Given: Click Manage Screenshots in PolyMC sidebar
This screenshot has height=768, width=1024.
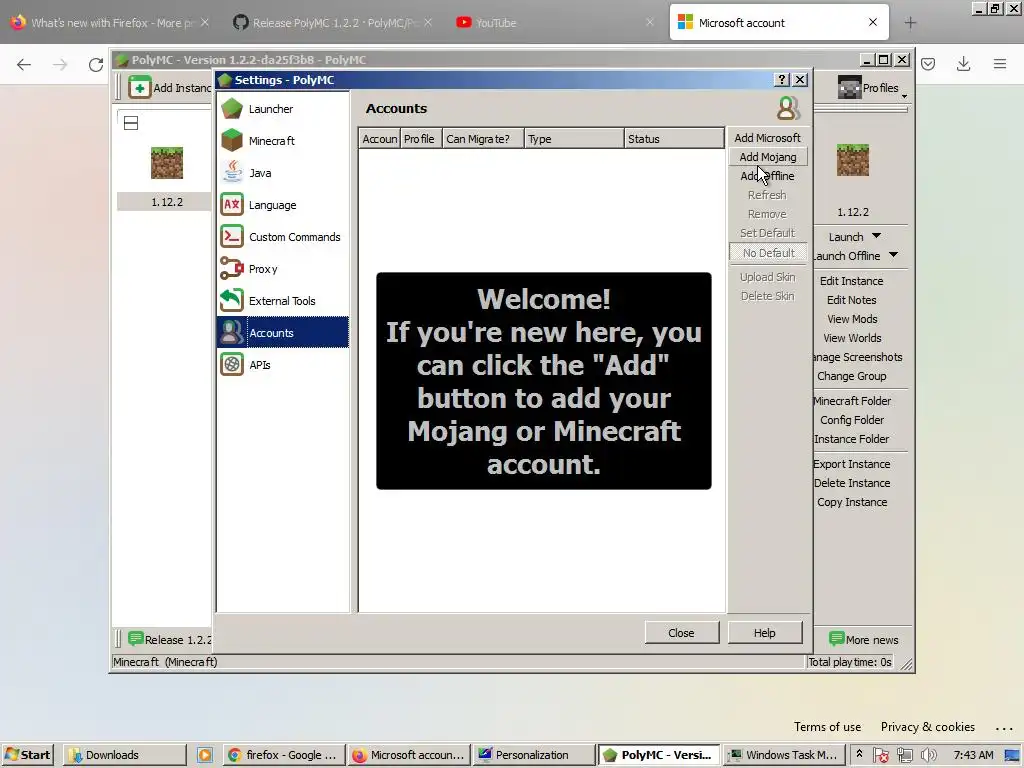Looking at the screenshot, I should [858, 357].
